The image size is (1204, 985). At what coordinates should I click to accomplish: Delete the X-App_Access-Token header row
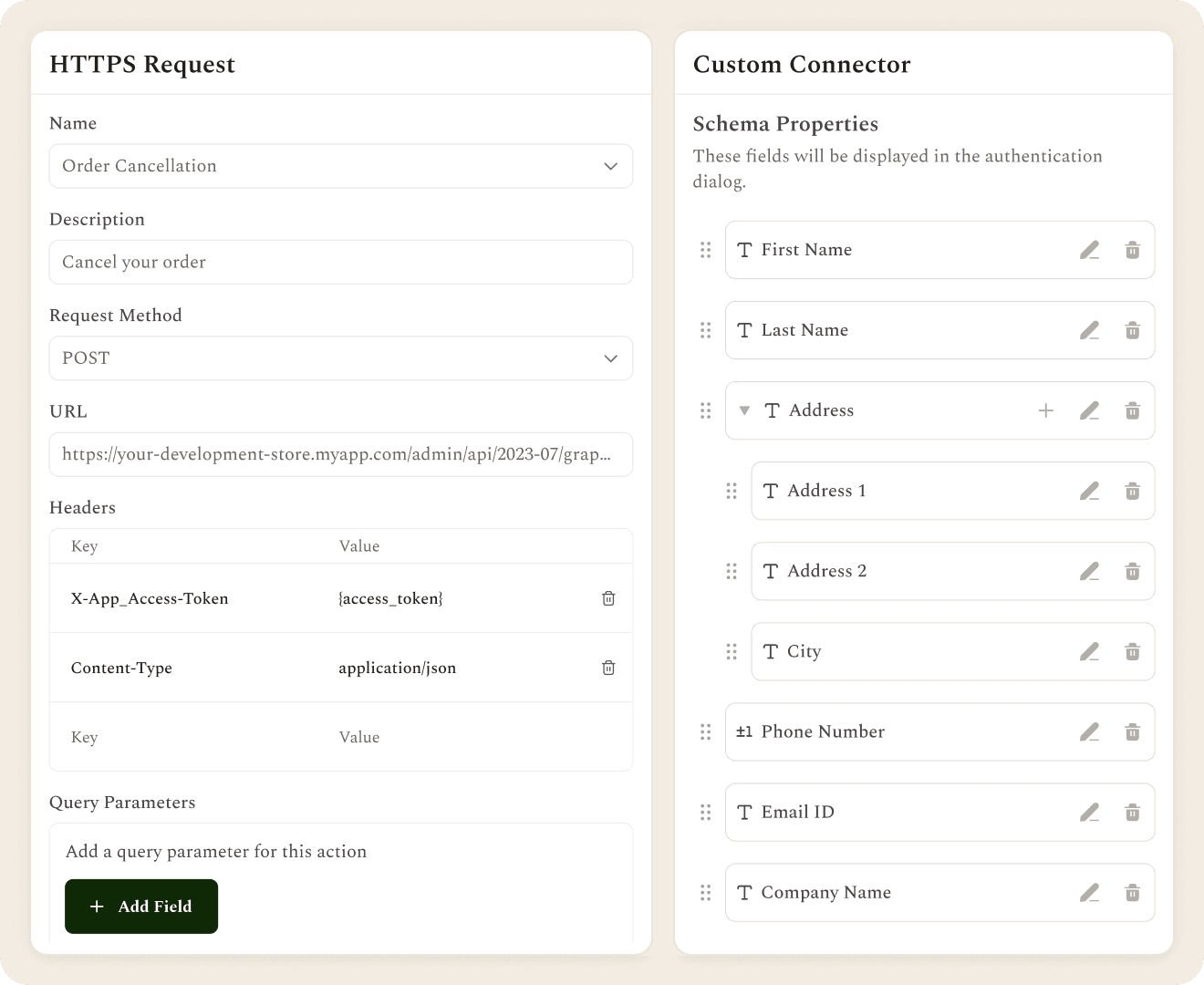tap(608, 598)
